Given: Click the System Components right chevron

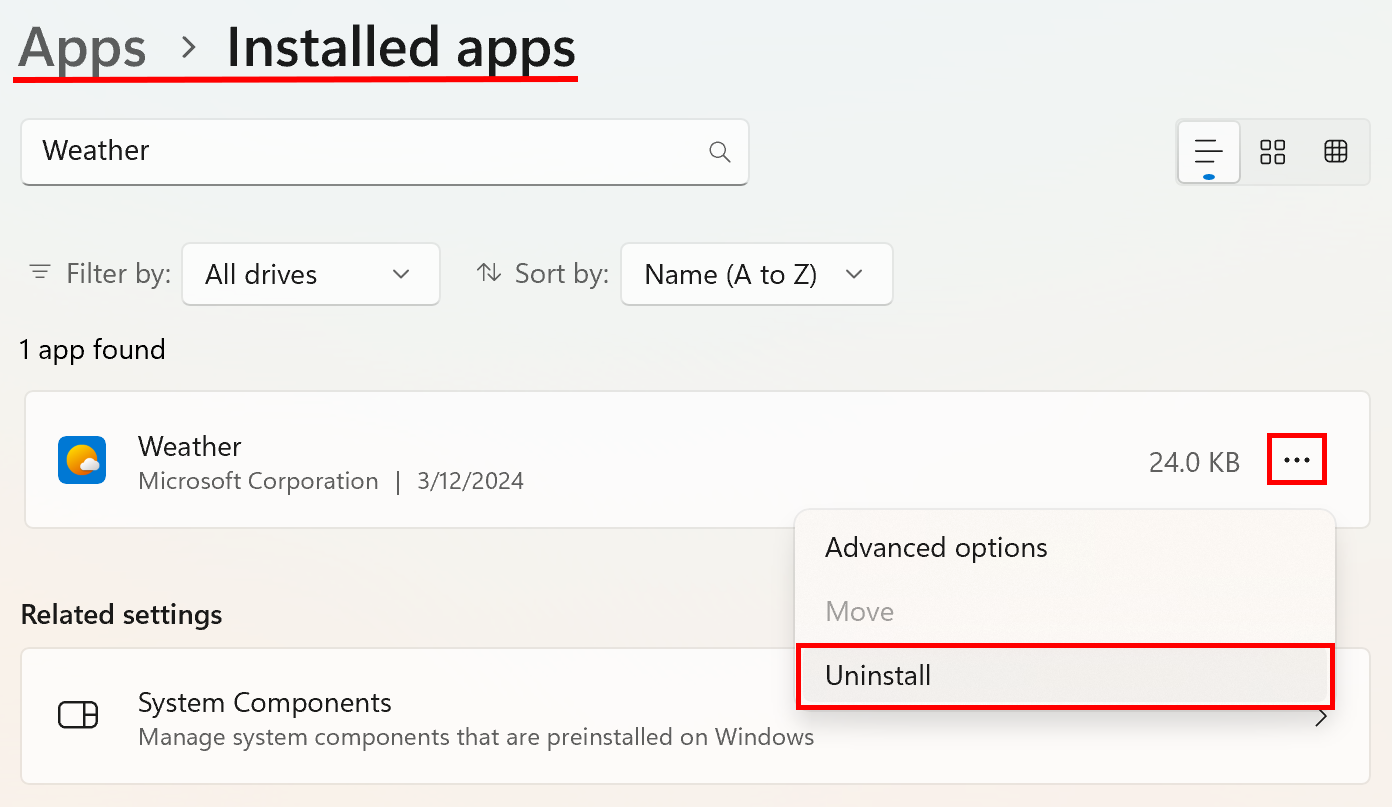Looking at the screenshot, I should click(1321, 717).
